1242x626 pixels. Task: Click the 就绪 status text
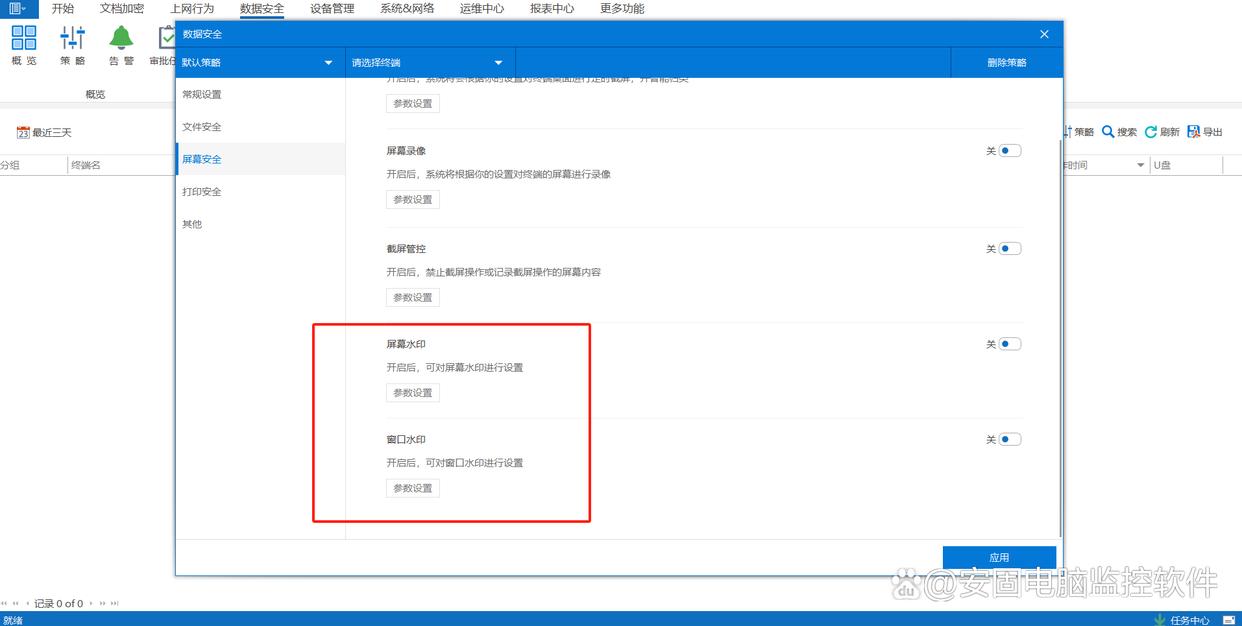13,620
